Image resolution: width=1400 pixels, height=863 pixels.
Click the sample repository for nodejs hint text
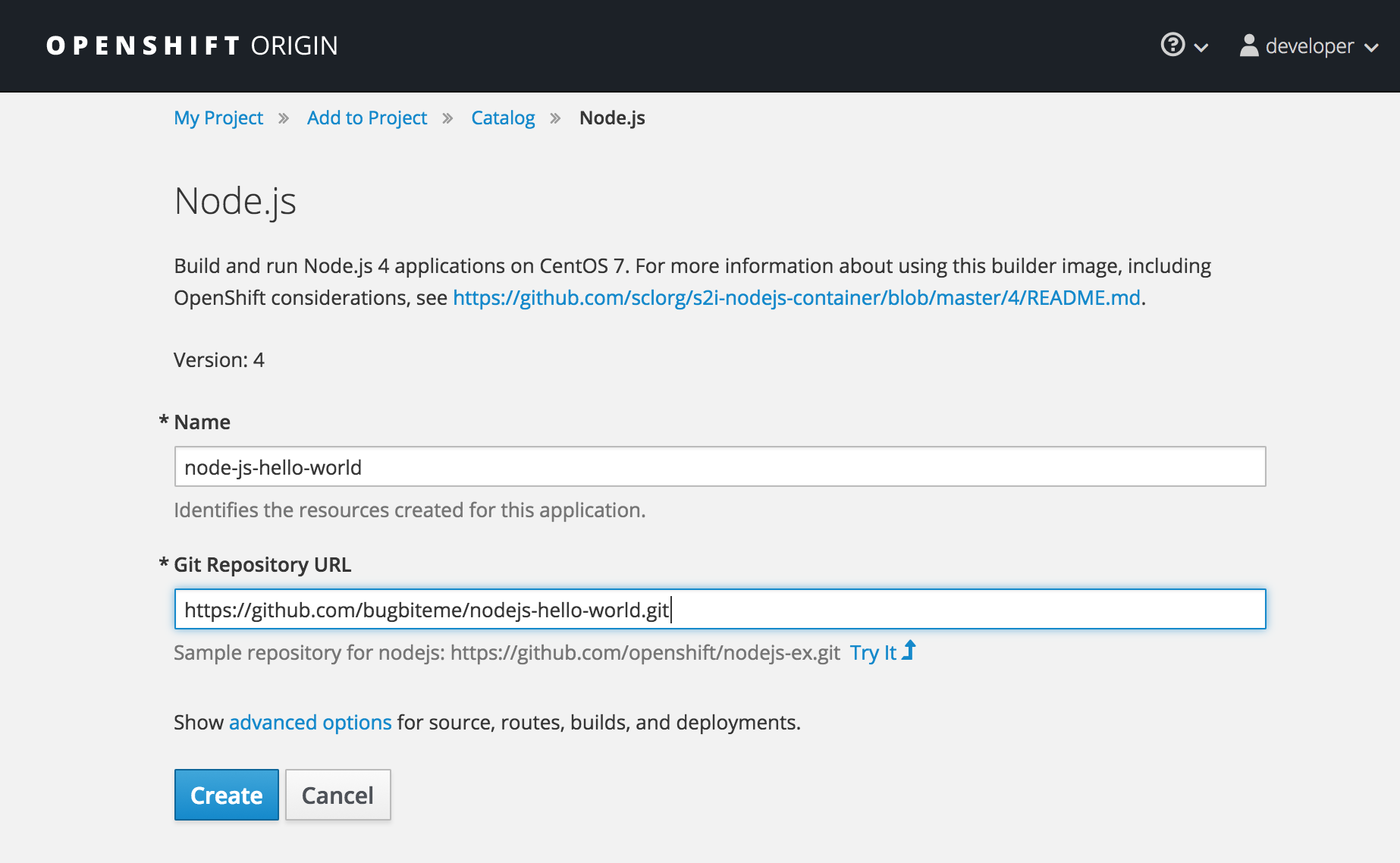[x=507, y=652]
